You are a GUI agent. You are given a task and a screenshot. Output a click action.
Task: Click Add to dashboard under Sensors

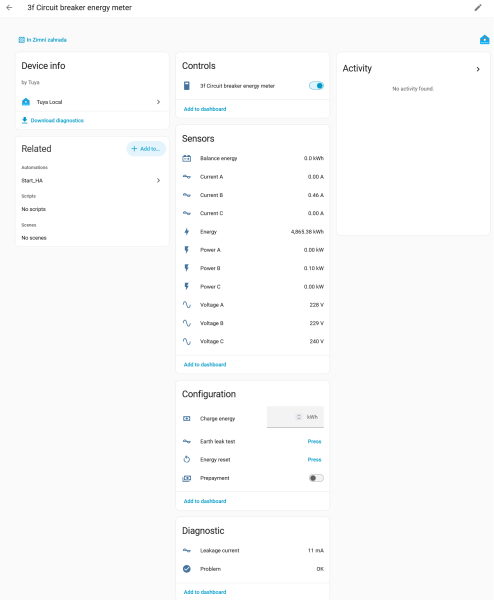tap(205, 365)
